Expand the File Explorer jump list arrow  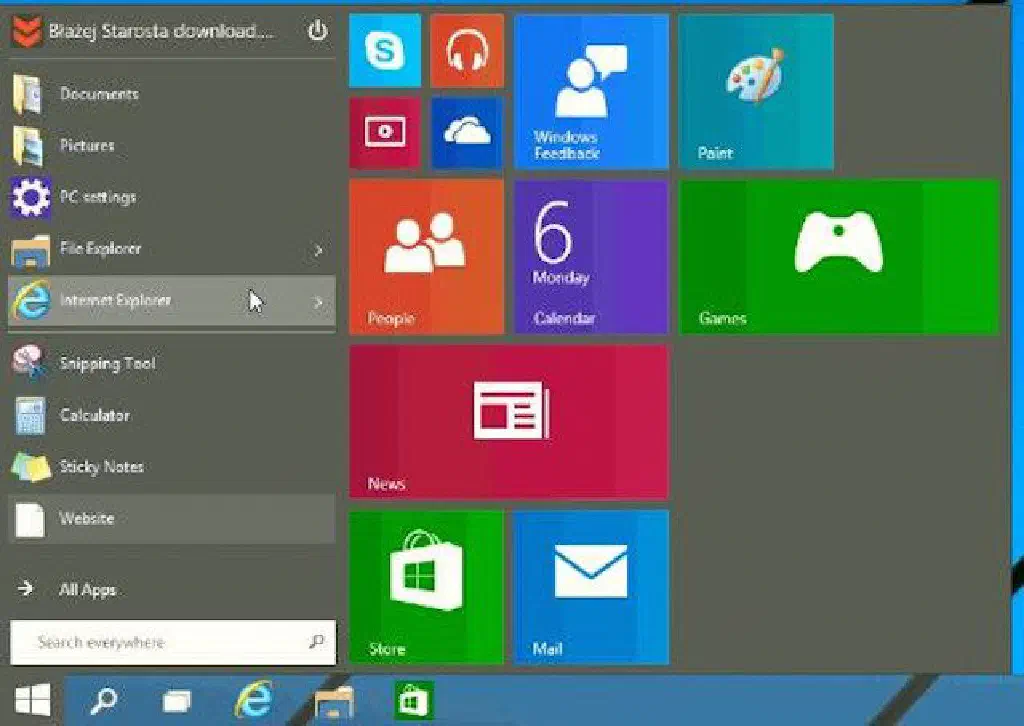tap(318, 250)
